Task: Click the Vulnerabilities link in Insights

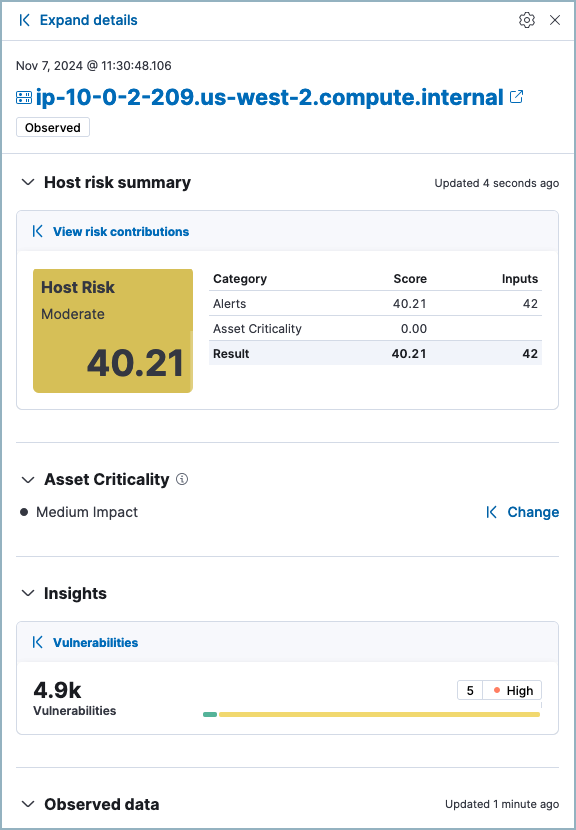Action: click(93, 641)
